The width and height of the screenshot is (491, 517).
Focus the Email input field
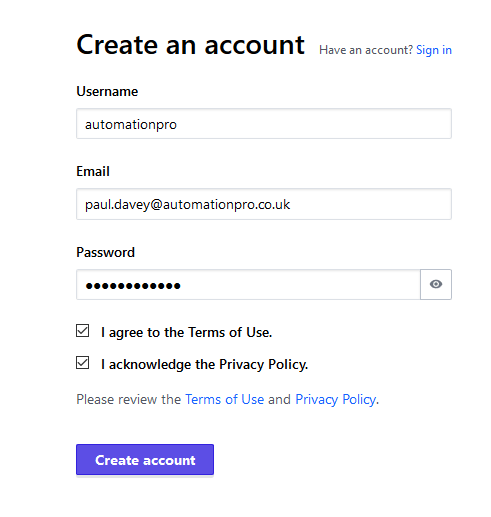pos(264,204)
